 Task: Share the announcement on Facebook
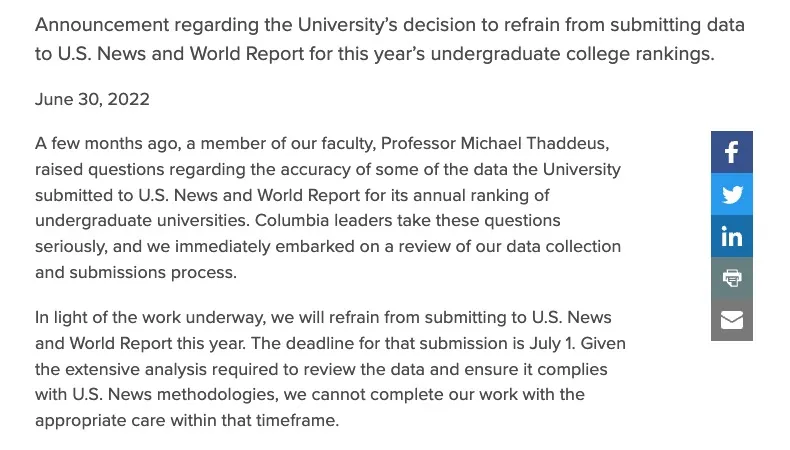(x=731, y=152)
